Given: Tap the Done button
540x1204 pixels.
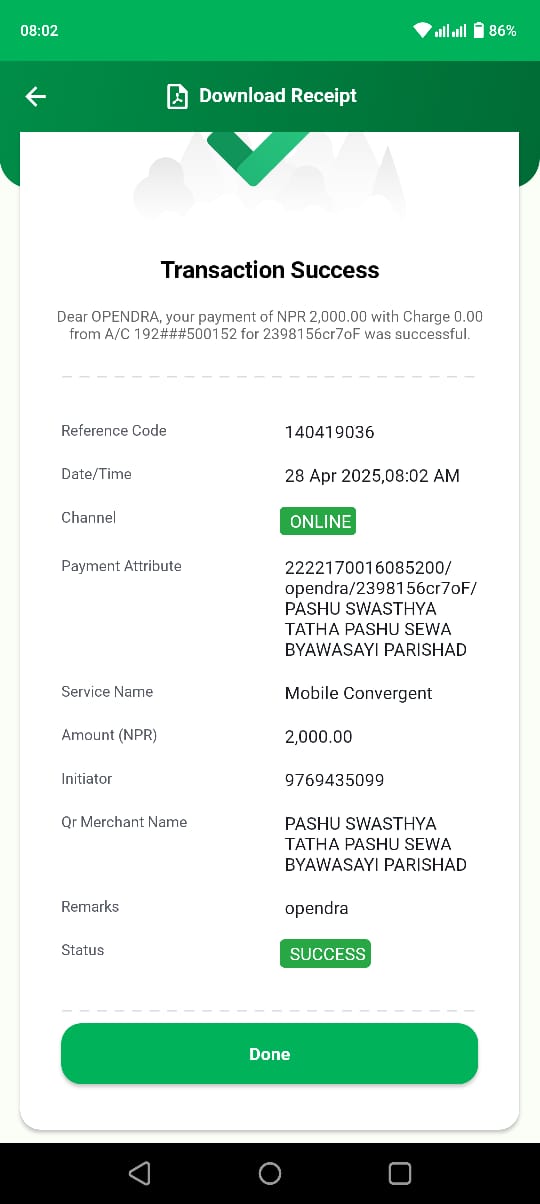Looking at the screenshot, I should tap(269, 1054).
